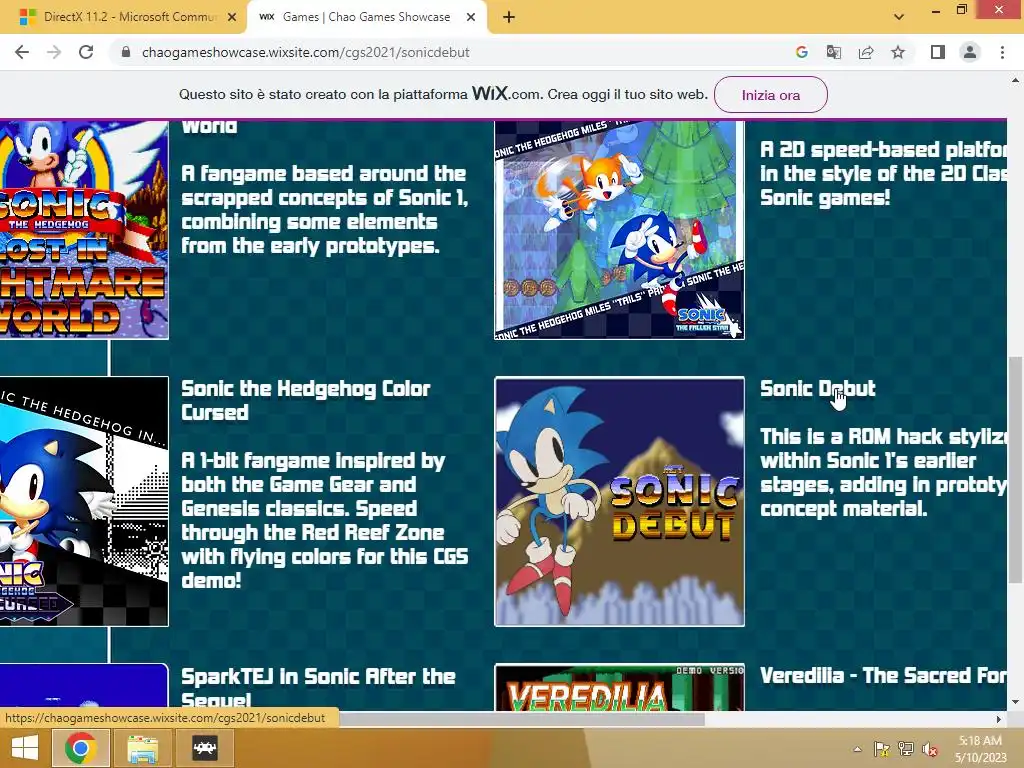Click the page scroll up arrow

1015,80
